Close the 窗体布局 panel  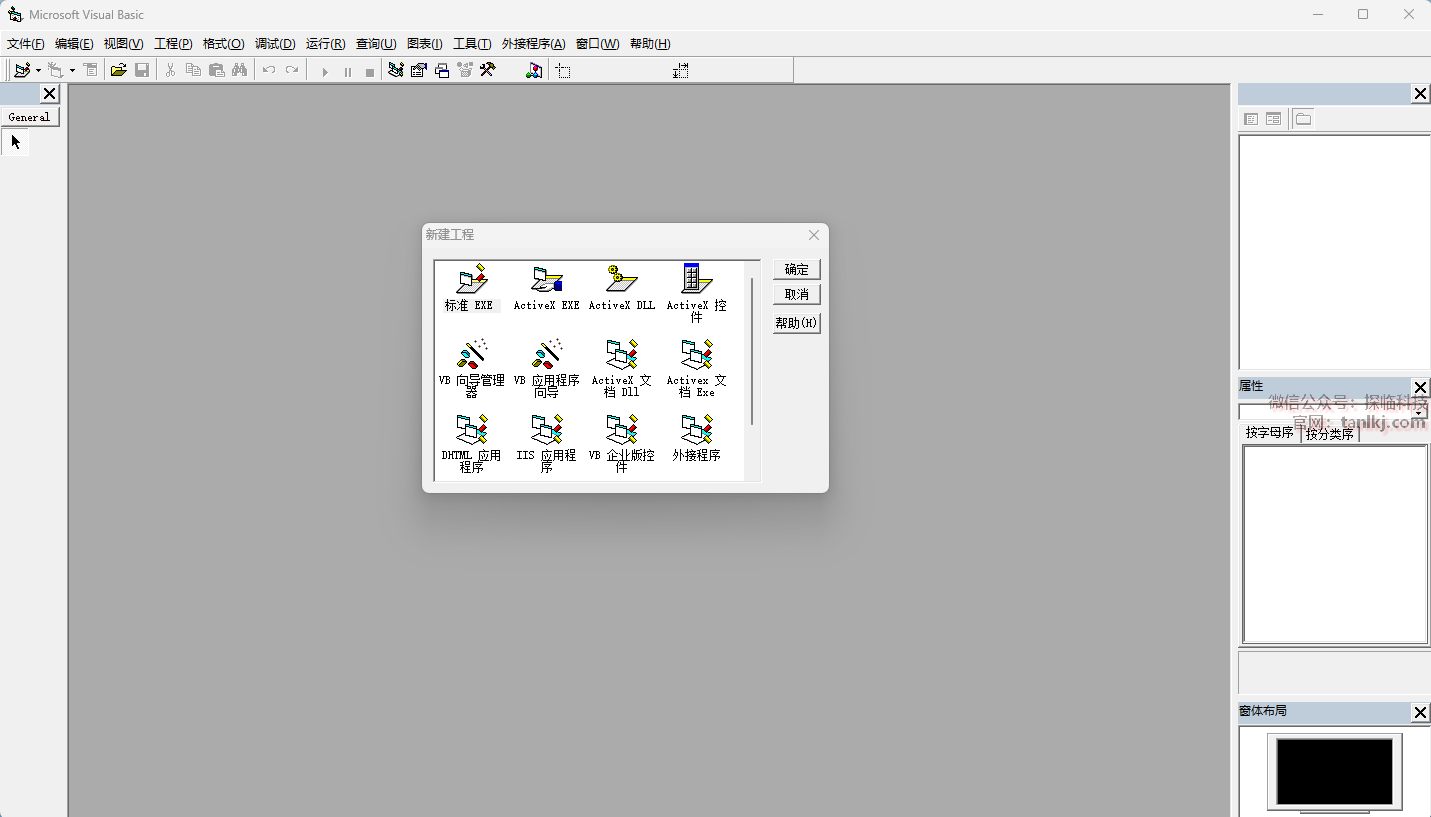click(1420, 712)
